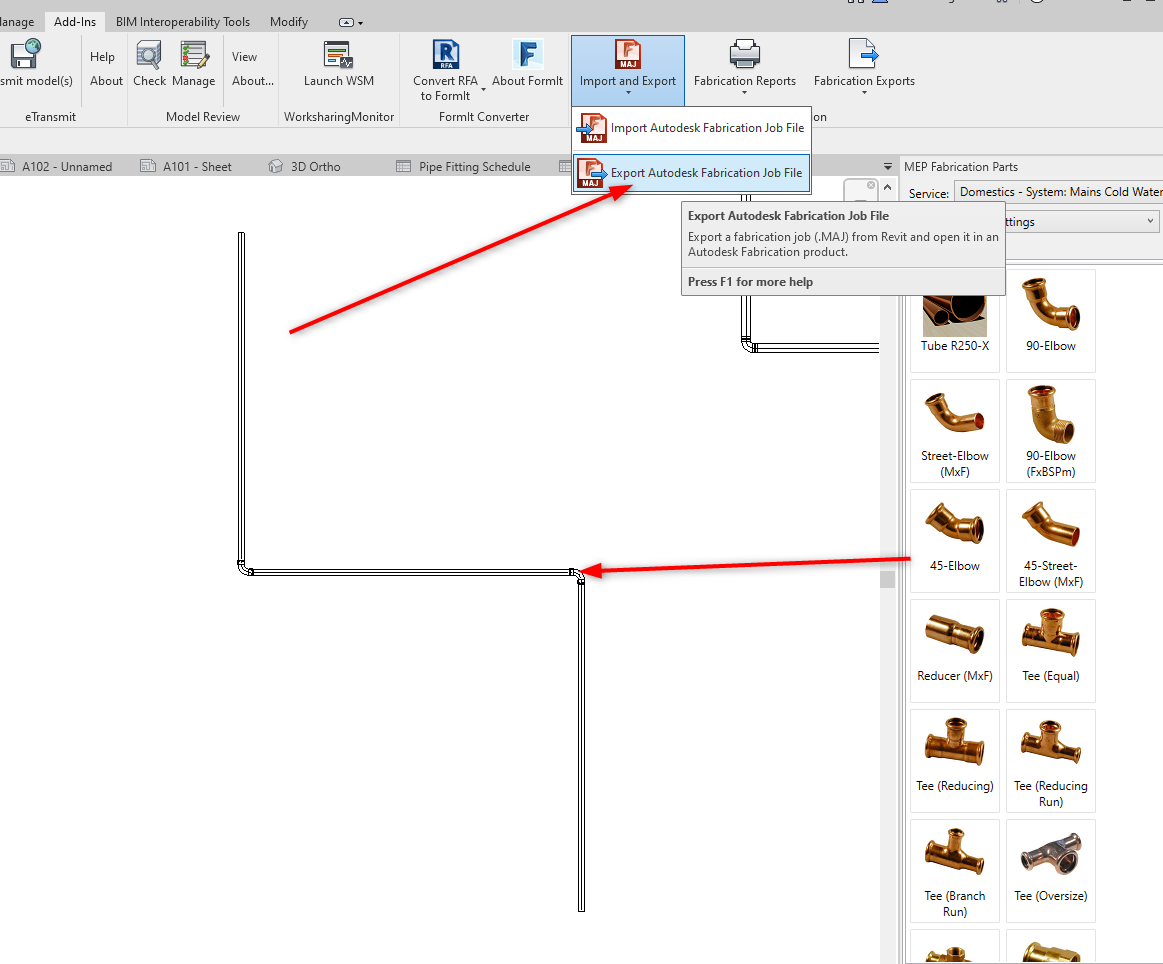Click eTransmit About button
Screen dimensions: 1163x964
pyautogui.click(x=106, y=81)
